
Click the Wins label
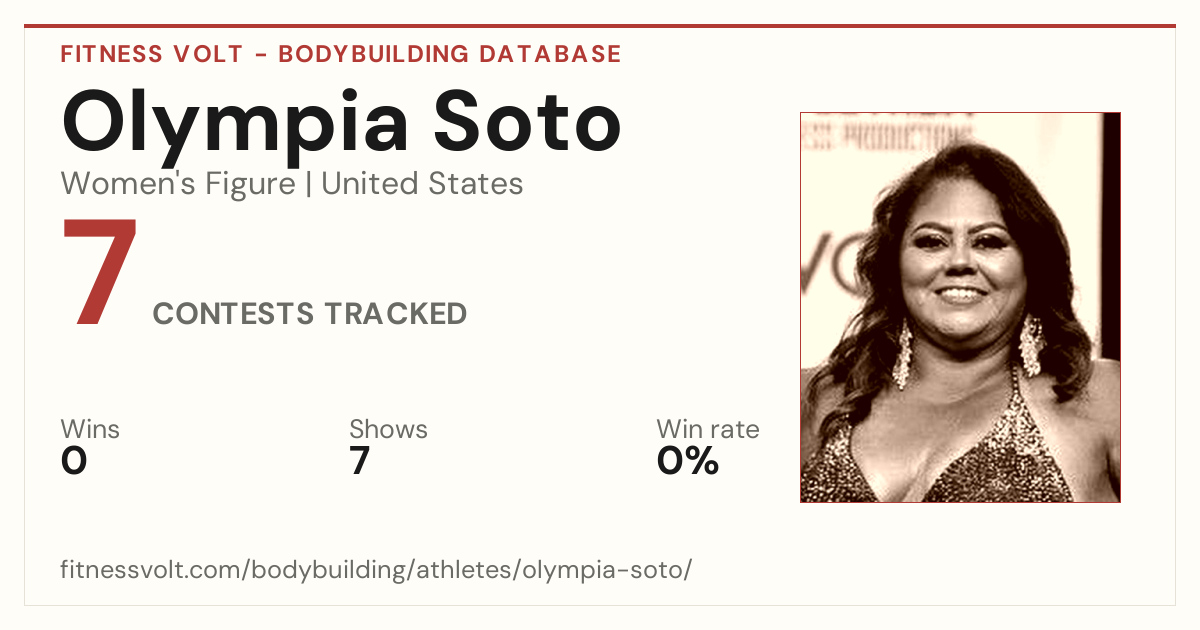click(x=90, y=429)
